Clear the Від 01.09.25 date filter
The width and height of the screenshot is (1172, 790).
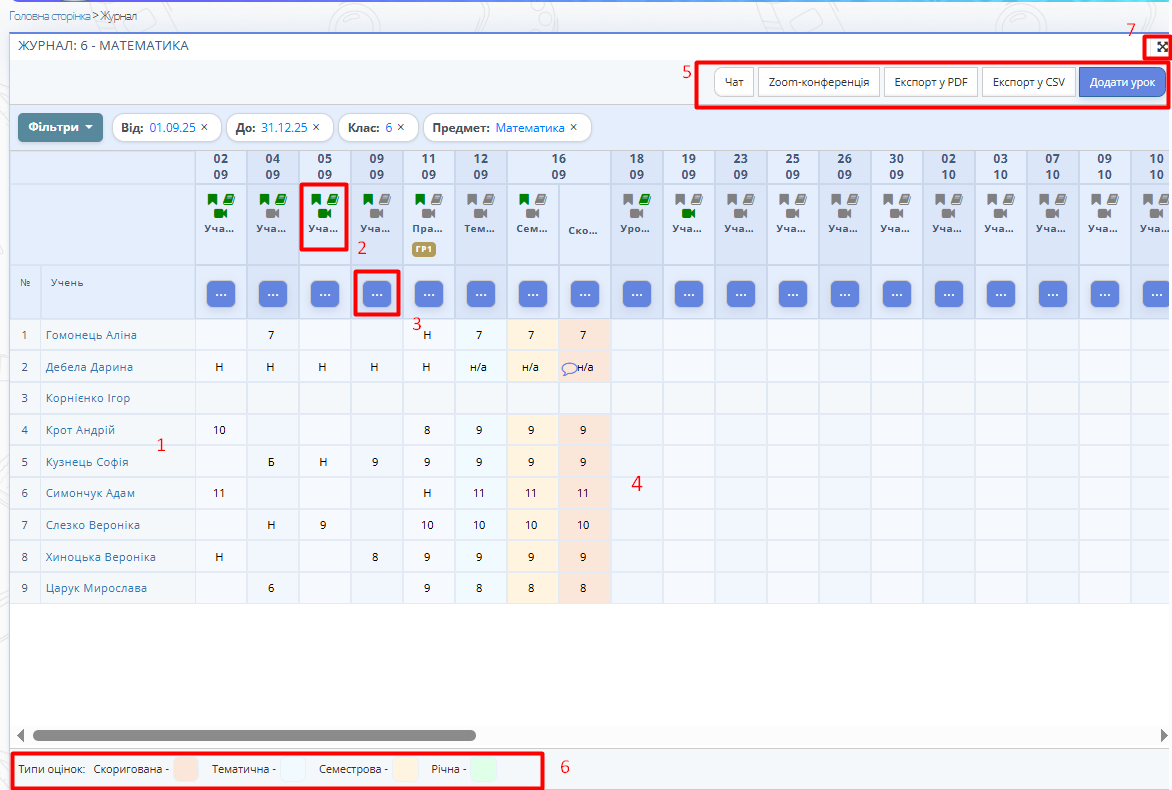pyautogui.click(x=204, y=128)
